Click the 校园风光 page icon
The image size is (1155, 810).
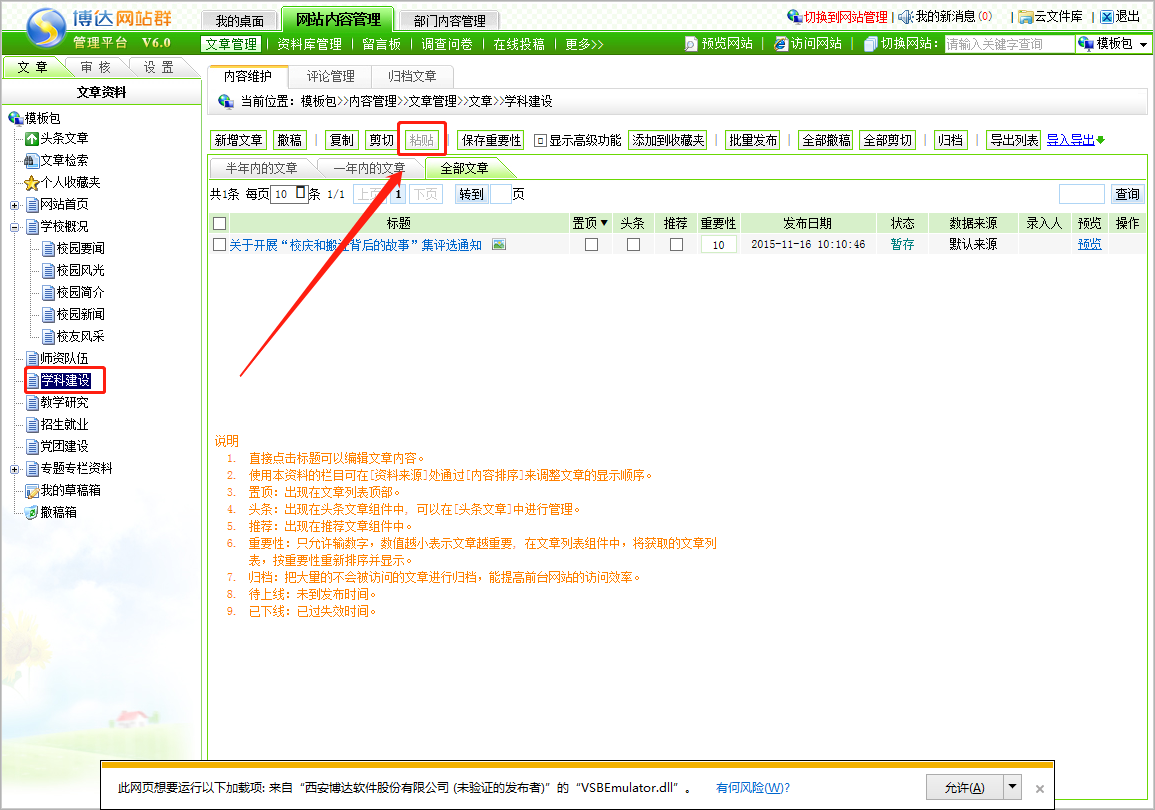tap(49, 271)
